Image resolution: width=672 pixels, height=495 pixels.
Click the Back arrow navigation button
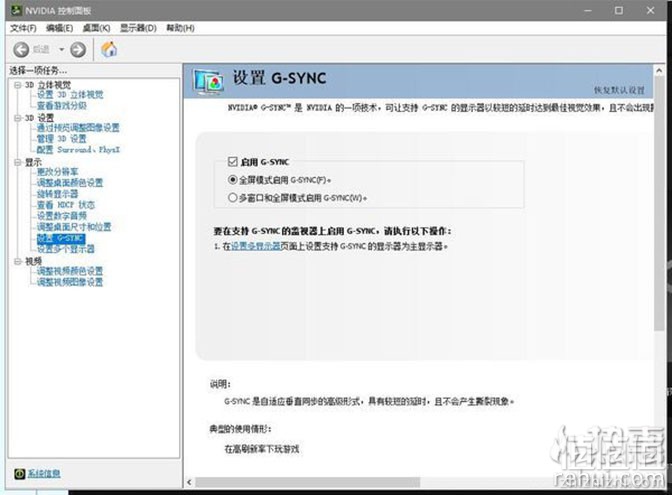pyautogui.click(x=21, y=50)
